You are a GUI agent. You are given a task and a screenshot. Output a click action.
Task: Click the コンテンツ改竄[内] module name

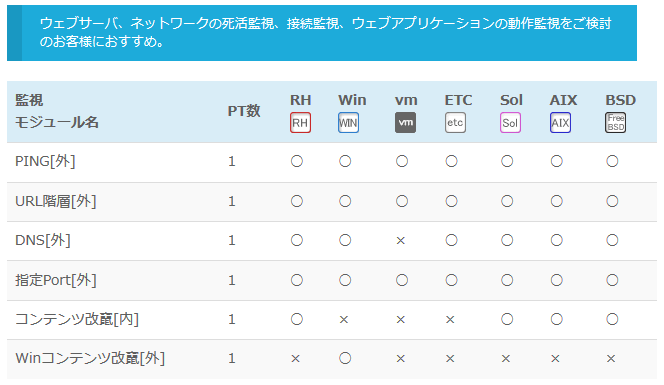coord(77,319)
